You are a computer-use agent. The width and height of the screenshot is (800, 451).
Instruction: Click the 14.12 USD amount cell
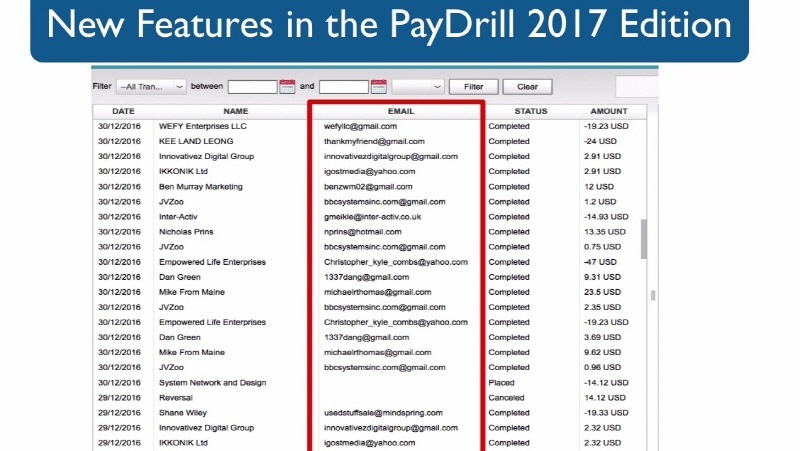click(x=605, y=397)
